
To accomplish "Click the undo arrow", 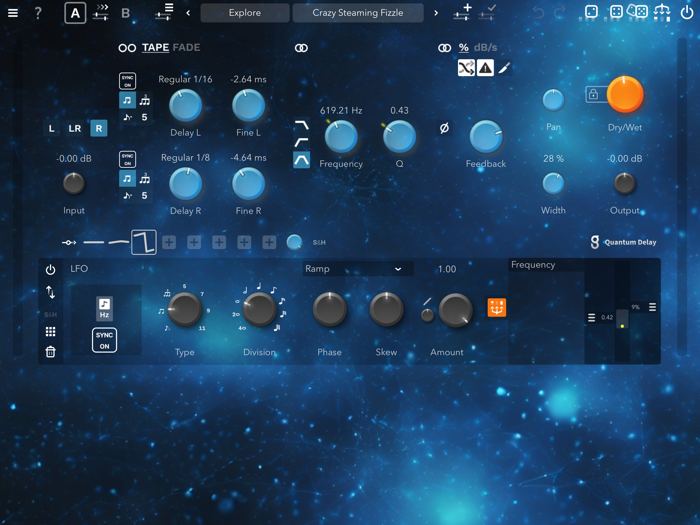I will tap(538, 13).
